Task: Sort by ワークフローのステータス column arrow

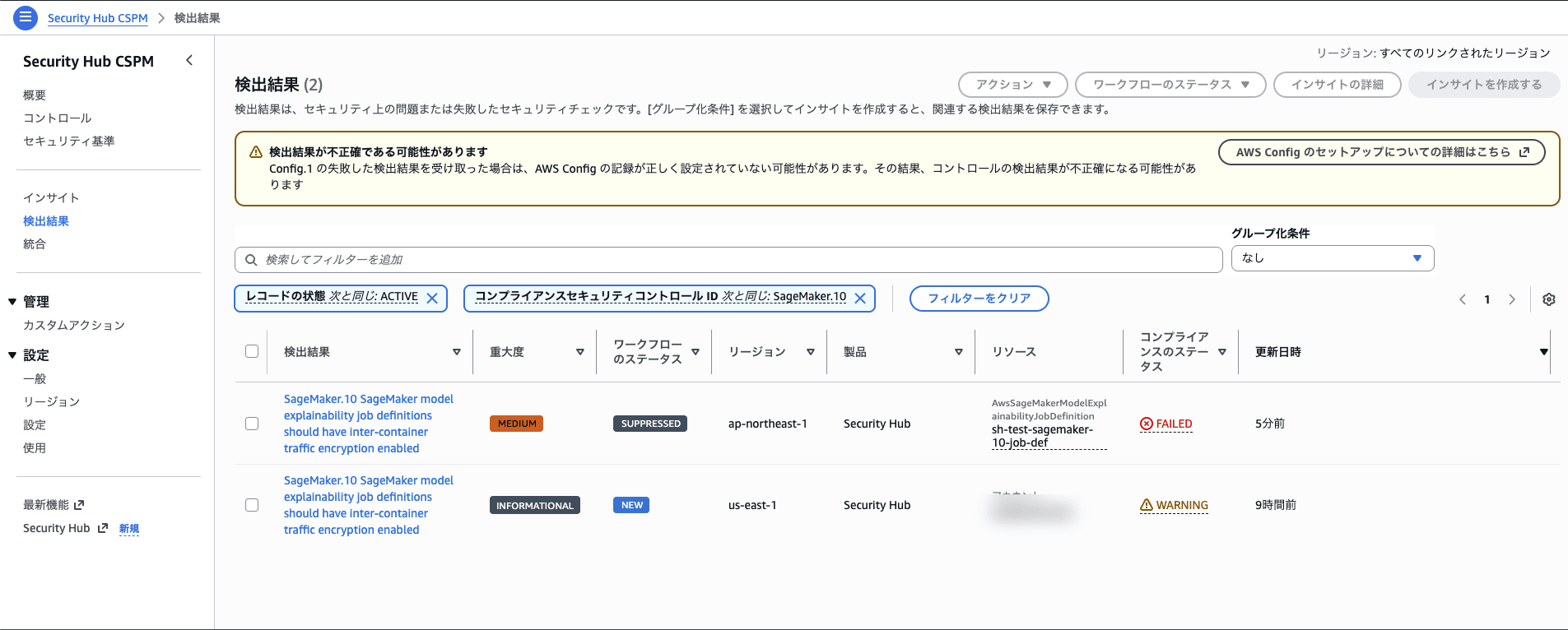Action: (x=696, y=352)
